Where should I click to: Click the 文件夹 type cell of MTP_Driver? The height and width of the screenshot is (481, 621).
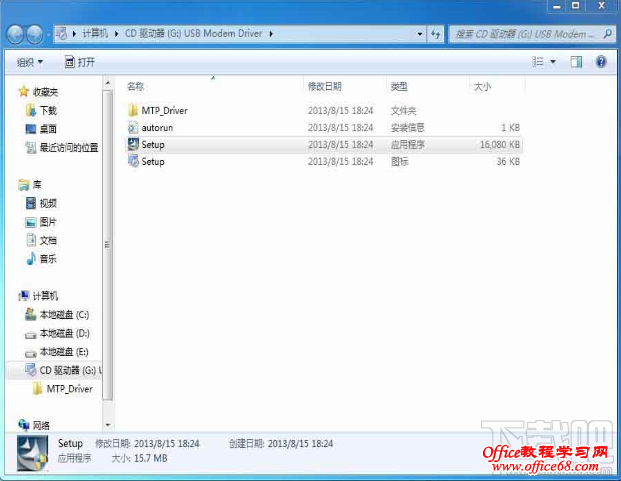point(404,110)
